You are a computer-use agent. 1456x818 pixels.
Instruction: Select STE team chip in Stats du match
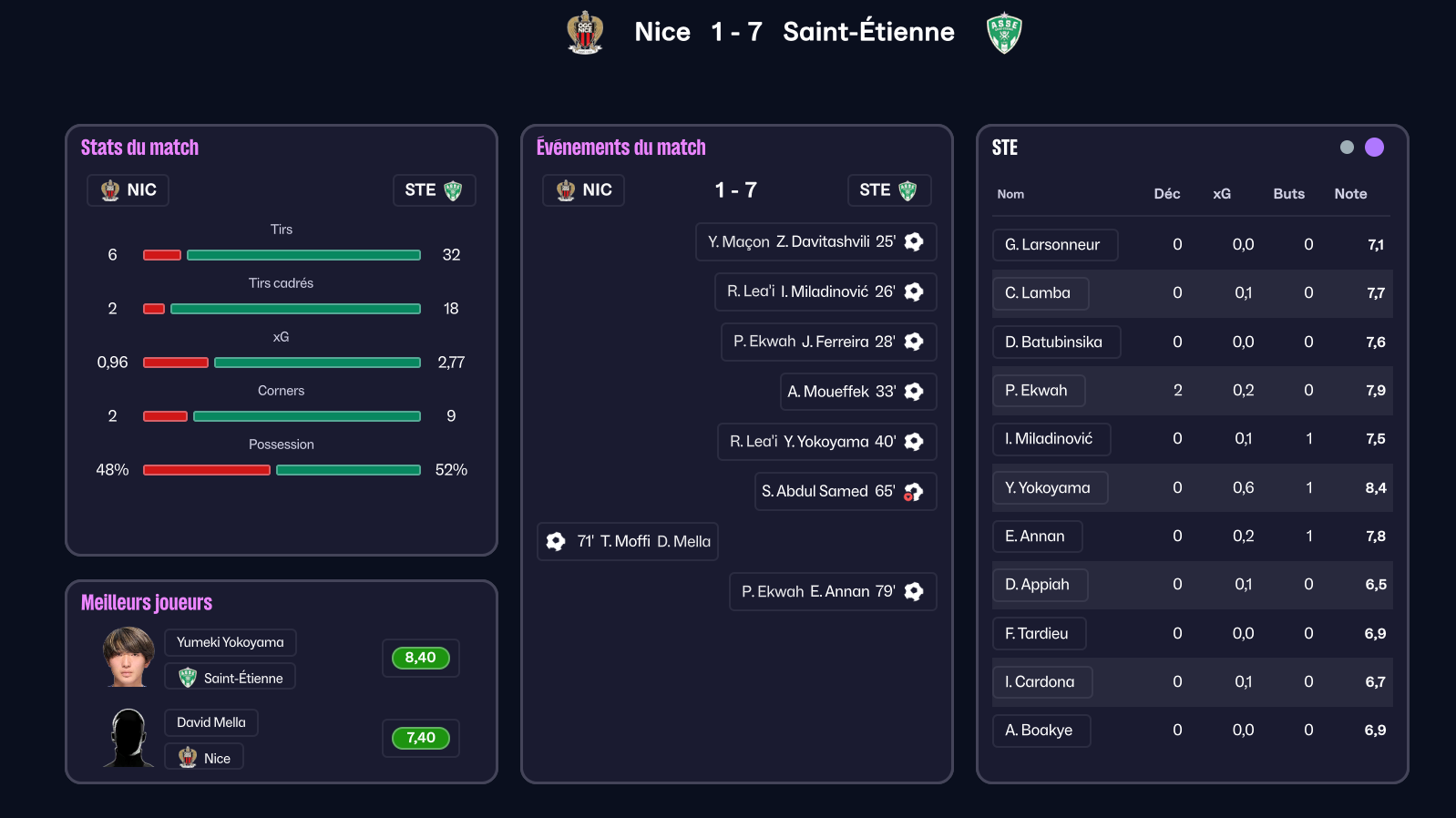[434, 190]
